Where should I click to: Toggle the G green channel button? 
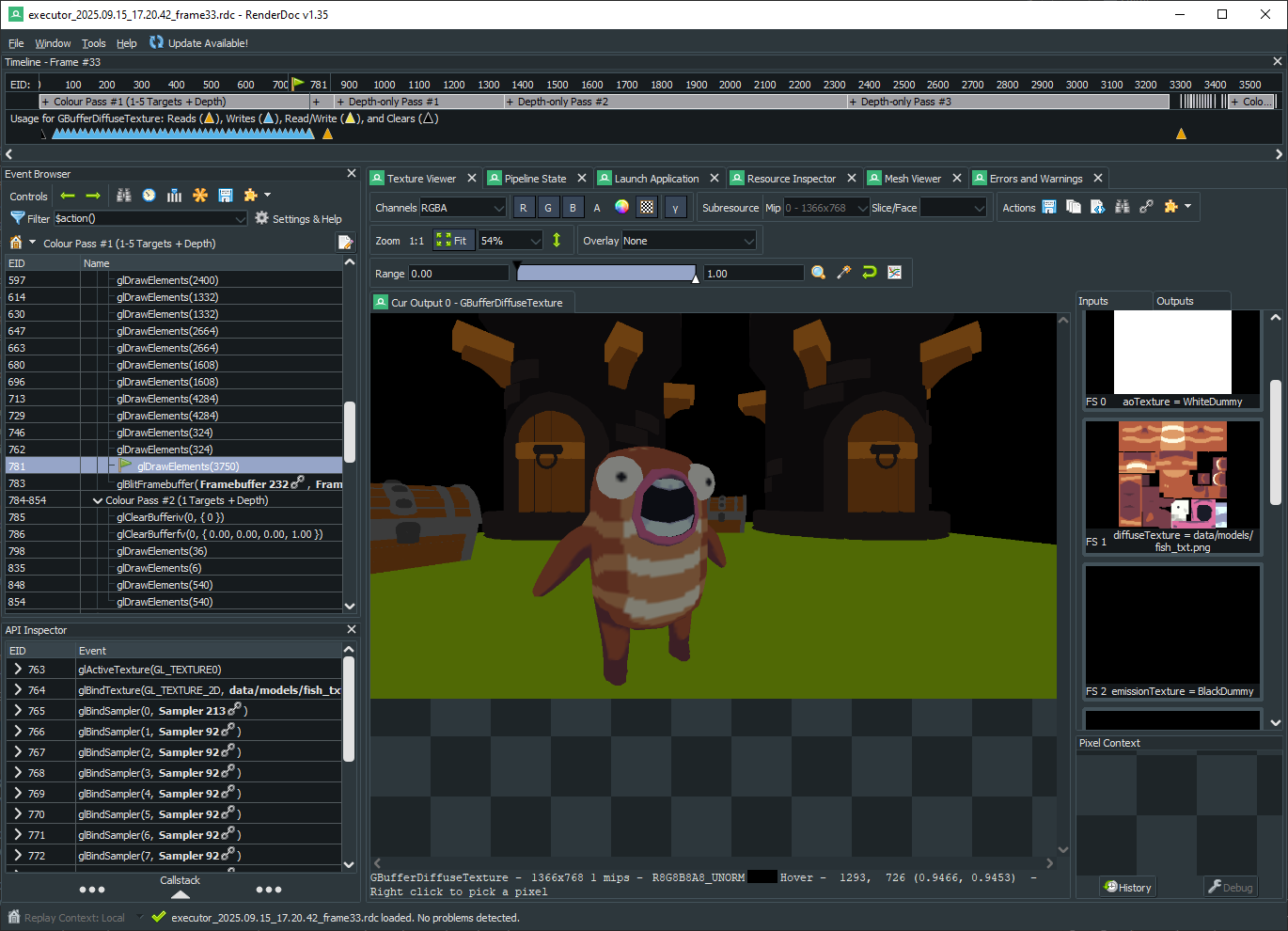[x=548, y=208]
